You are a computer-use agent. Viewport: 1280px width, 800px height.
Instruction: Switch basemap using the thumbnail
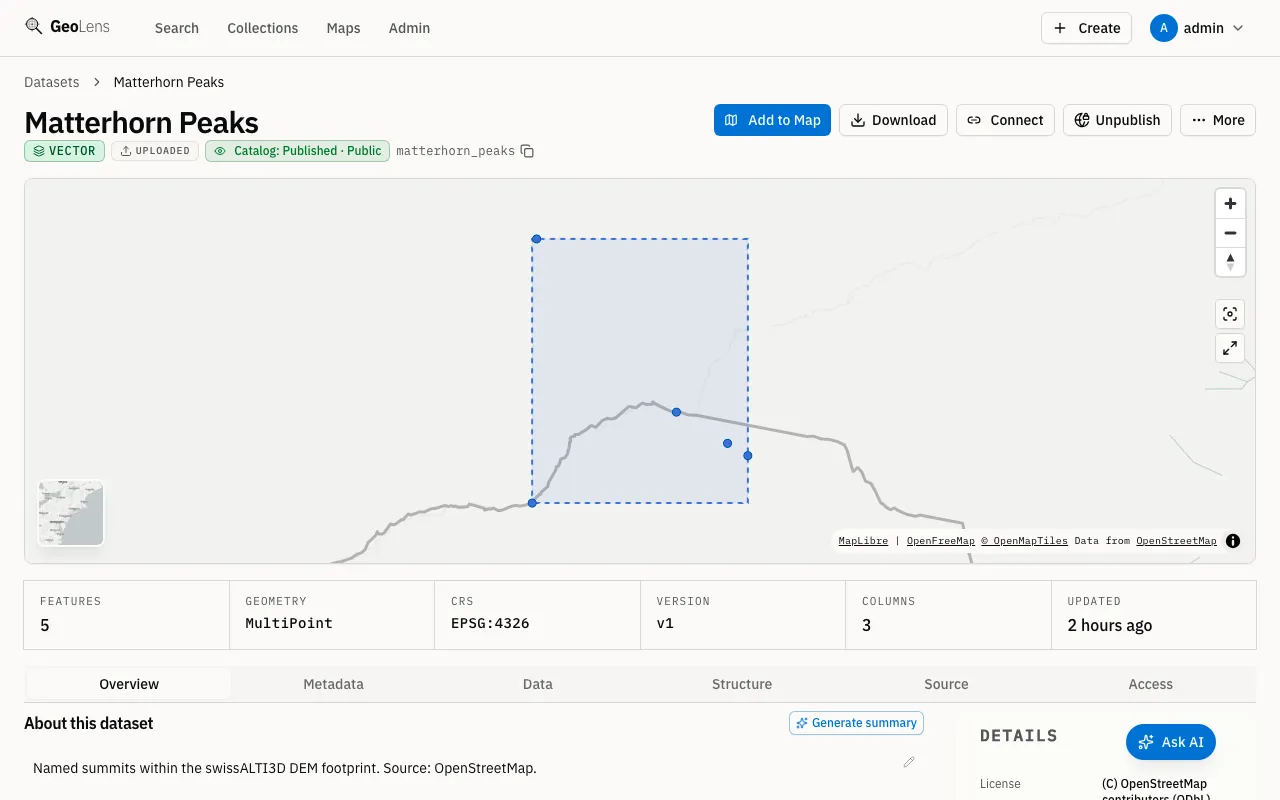(71, 513)
